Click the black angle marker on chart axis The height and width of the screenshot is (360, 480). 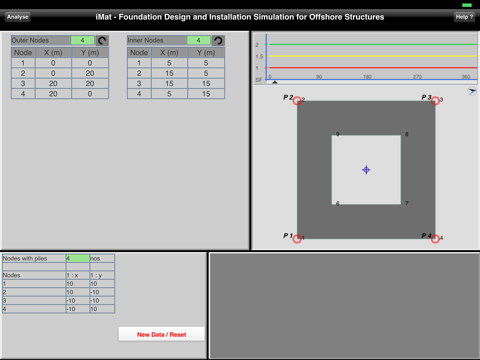point(275,82)
